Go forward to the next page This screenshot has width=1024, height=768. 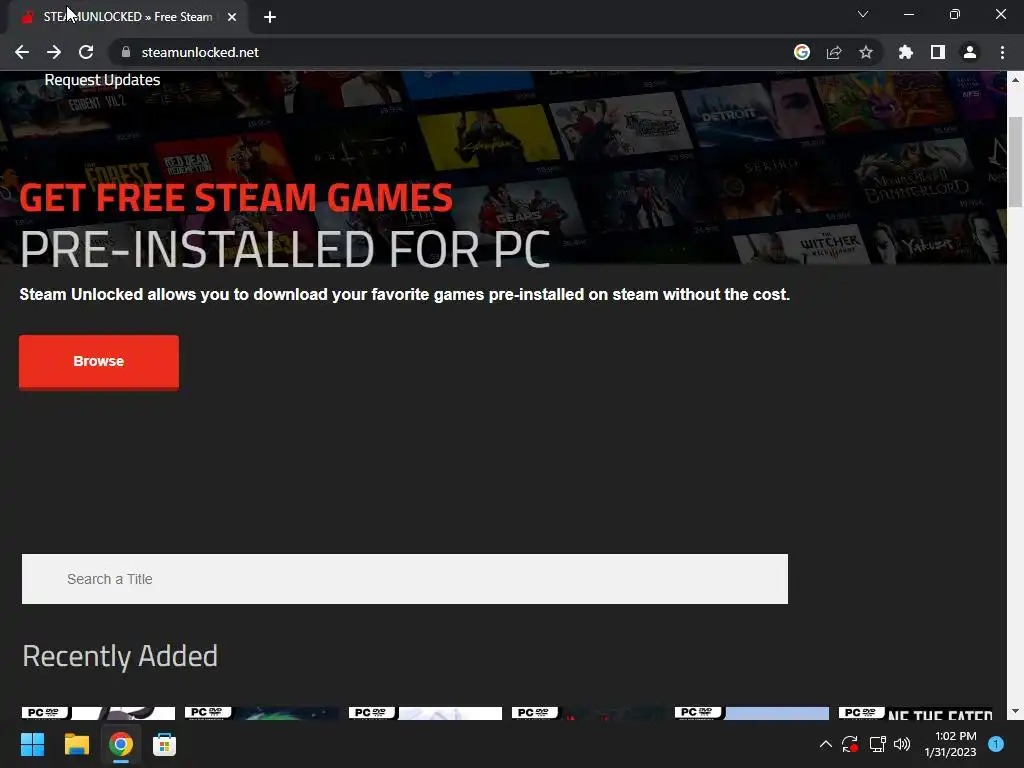tap(54, 52)
